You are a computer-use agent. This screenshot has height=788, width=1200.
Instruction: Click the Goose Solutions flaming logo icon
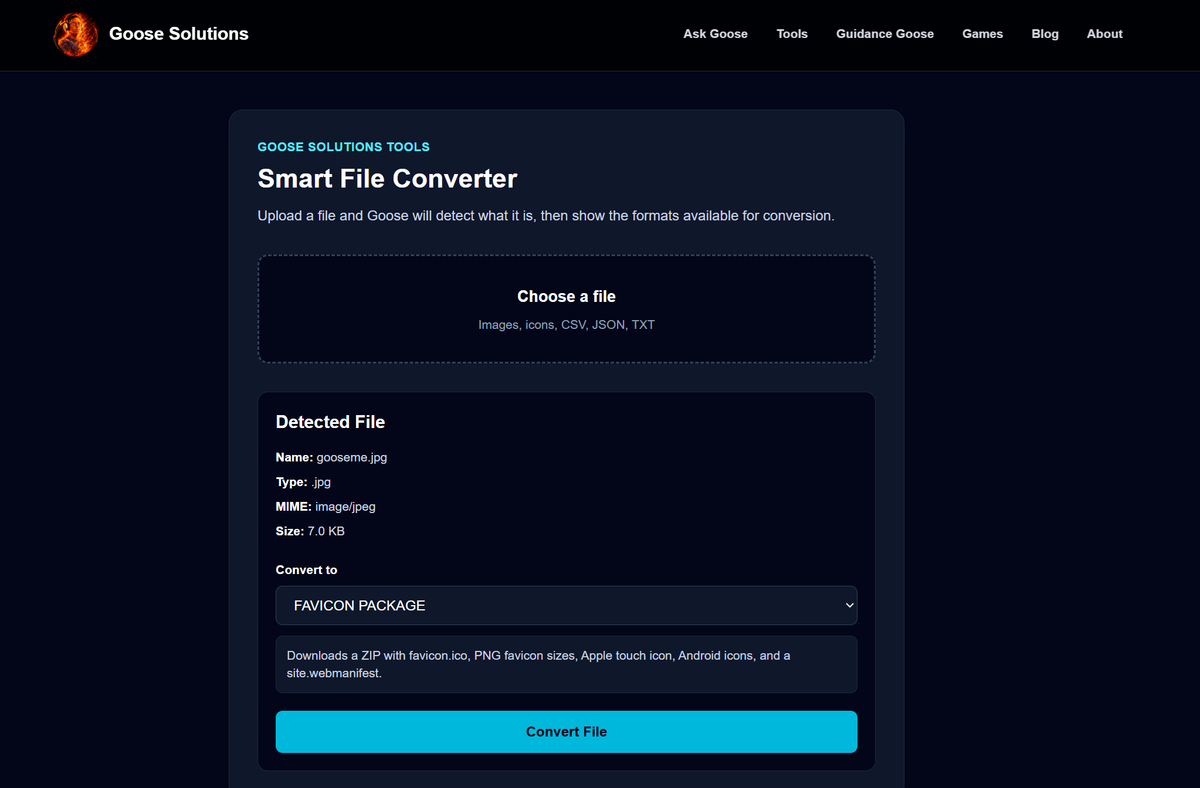tap(75, 34)
